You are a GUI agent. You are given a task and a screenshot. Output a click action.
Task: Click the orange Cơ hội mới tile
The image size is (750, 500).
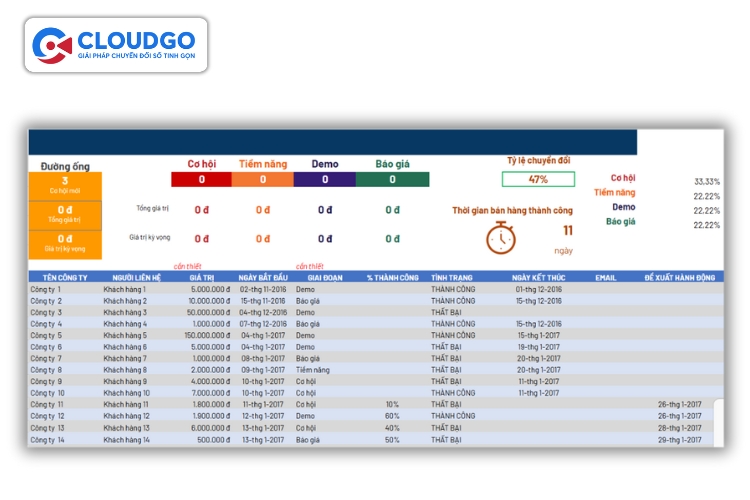point(65,185)
